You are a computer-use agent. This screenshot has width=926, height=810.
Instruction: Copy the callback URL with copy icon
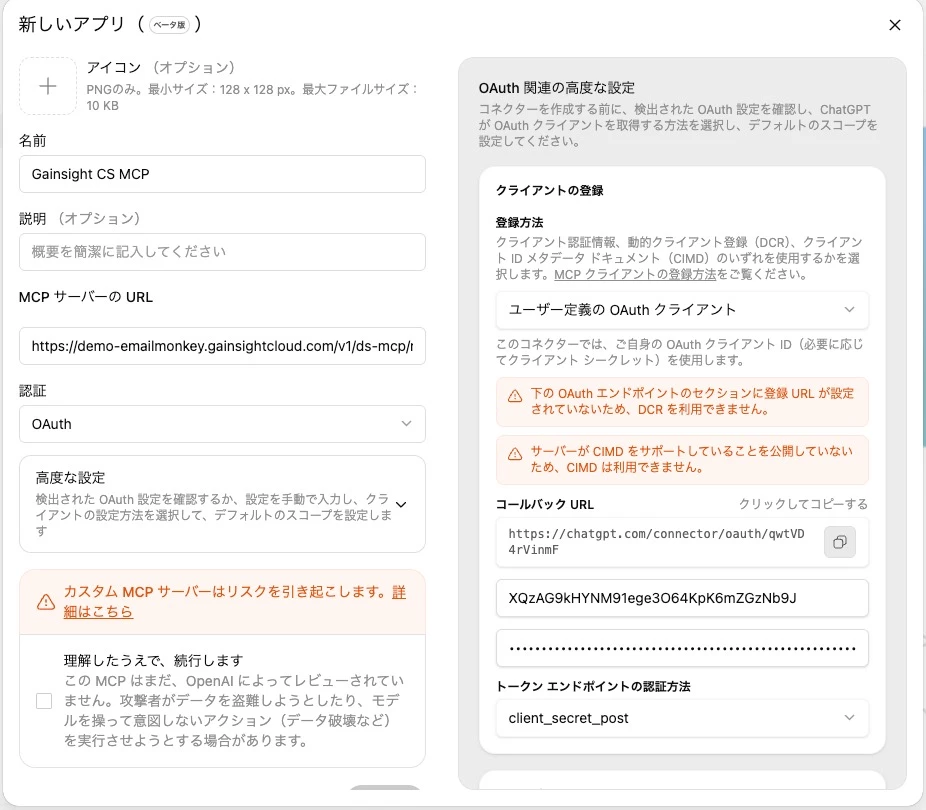[839, 542]
